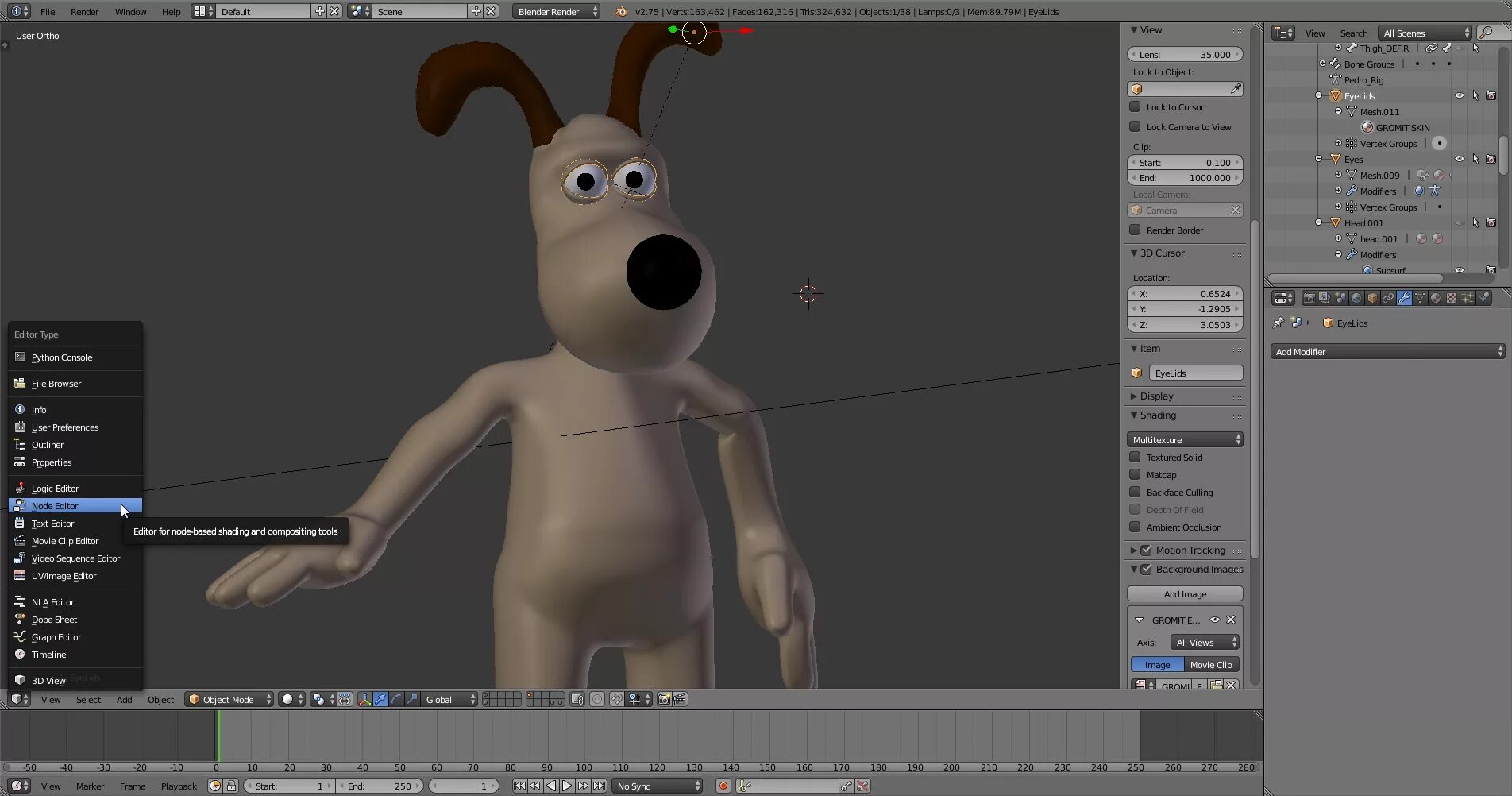The image size is (1512, 796).
Task: Open the All Scenes outliner dropdown
Action: tap(1425, 33)
